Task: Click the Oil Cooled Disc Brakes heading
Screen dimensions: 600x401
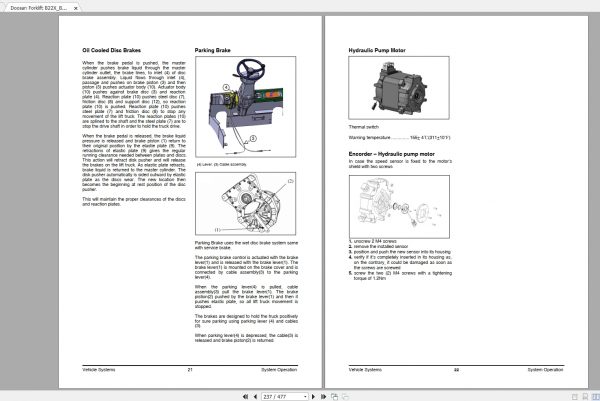Action: pyautogui.click(x=111, y=50)
